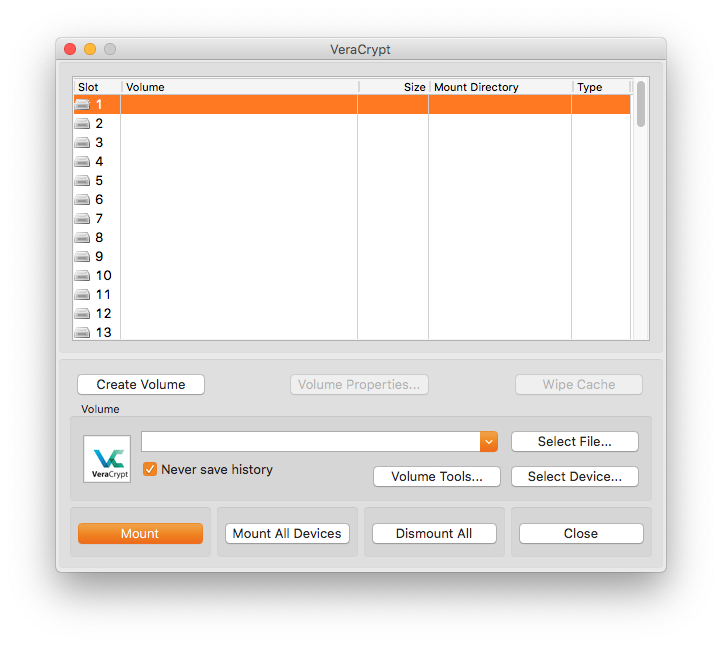Click the Close button at bottom right
This screenshot has width=722, height=646.
coord(581,534)
